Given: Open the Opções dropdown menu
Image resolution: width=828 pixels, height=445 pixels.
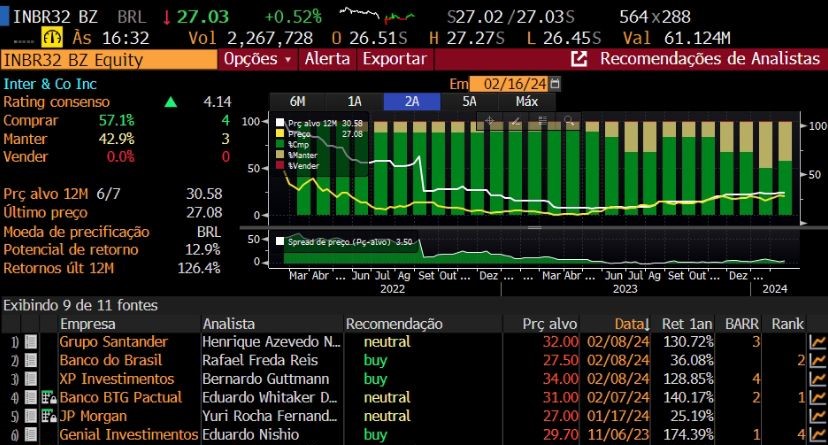Looking at the screenshot, I should point(259,59).
